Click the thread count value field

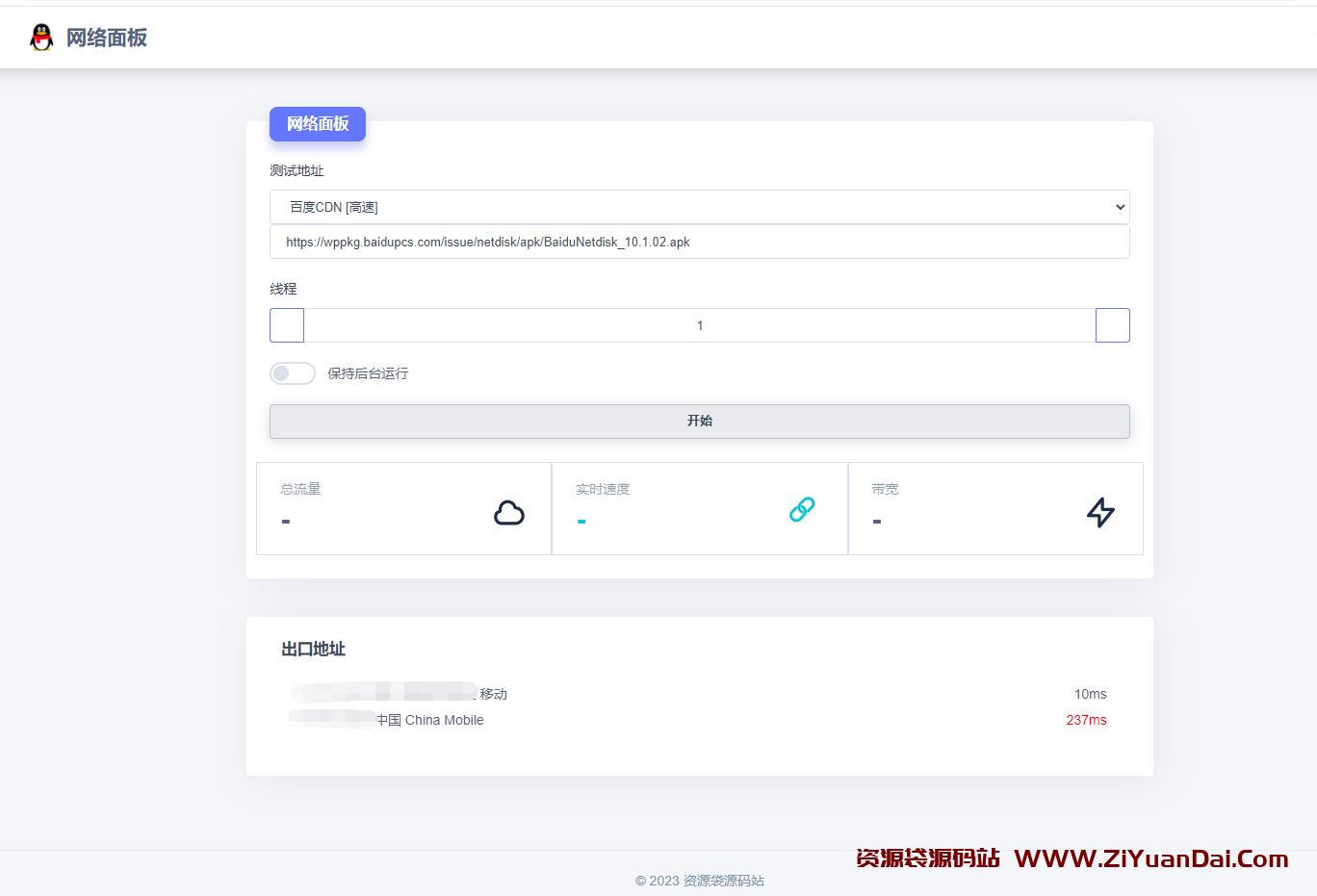point(700,325)
